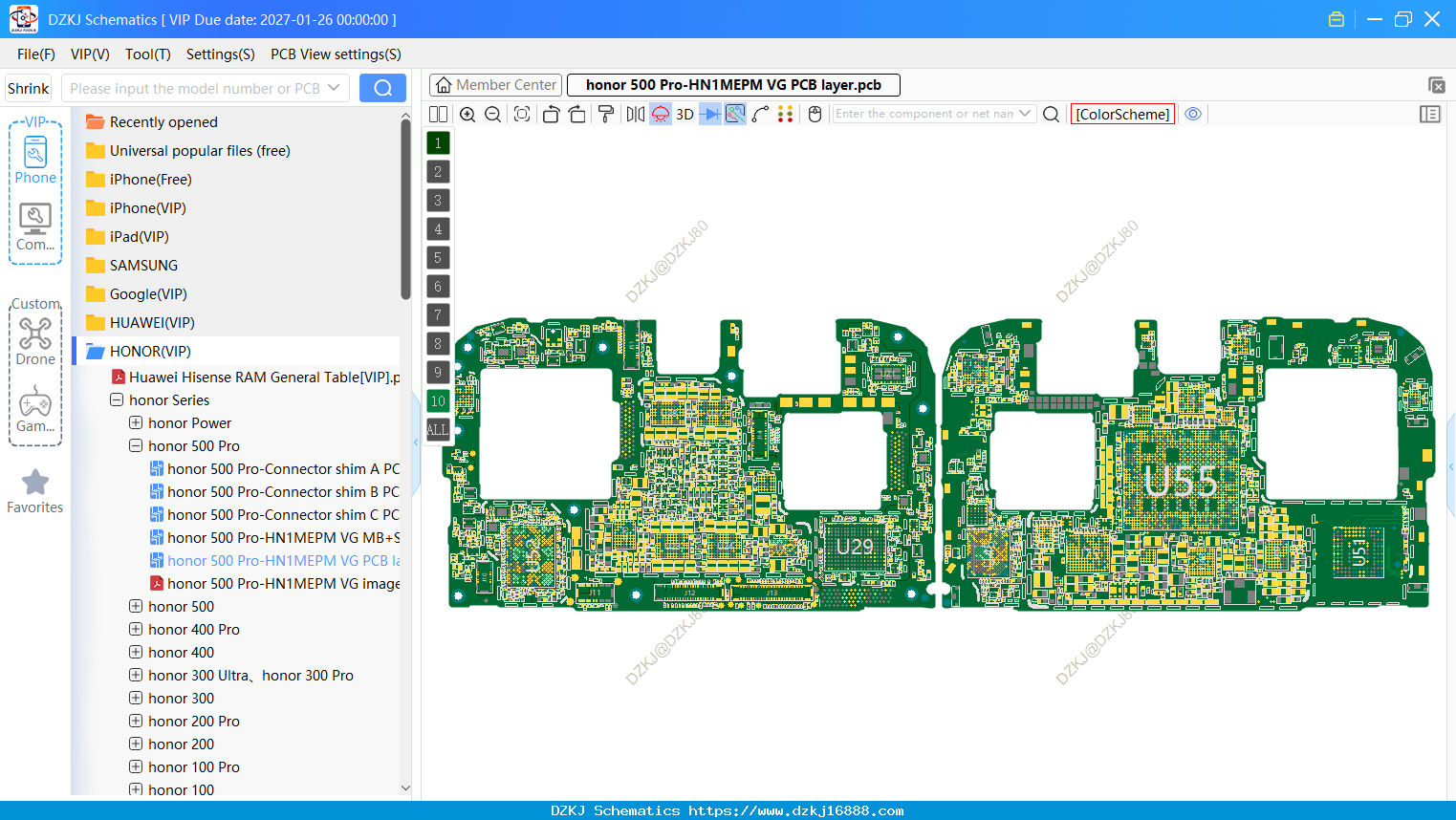Select the curved trace connection tool
Screen dimensions: 1456x820
pyautogui.click(x=760, y=114)
